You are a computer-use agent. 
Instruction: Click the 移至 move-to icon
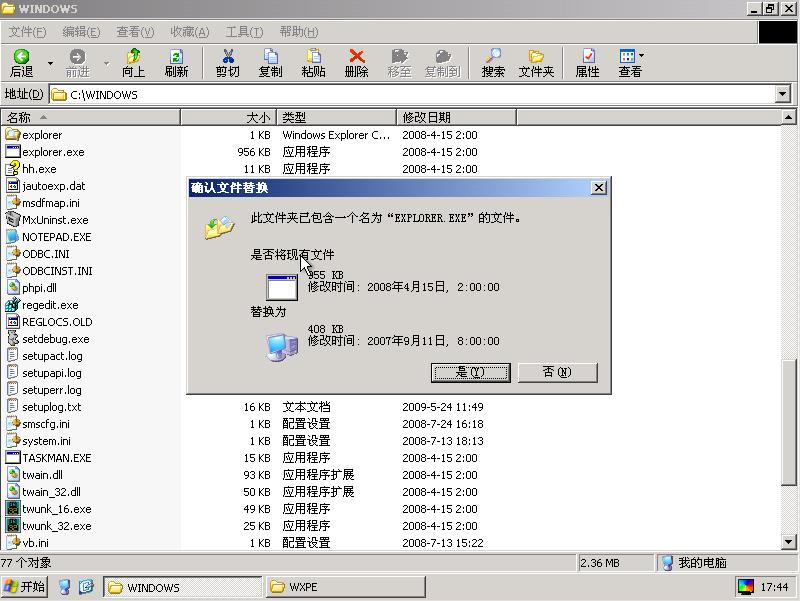coord(399,56)
